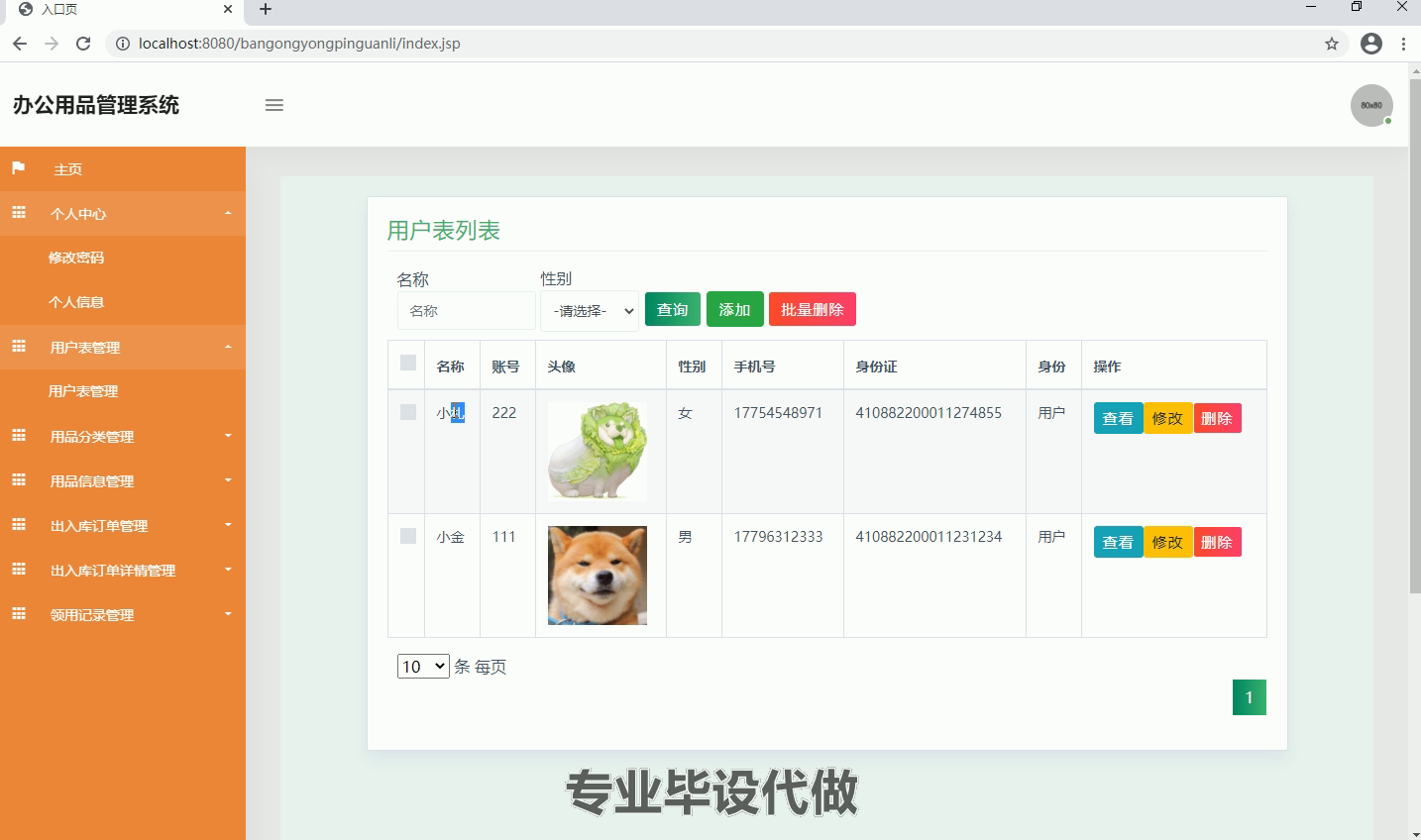Click the 办公用品管理系统 title
Viewport: 1421px width, 840px height.
tap(96, 105)
